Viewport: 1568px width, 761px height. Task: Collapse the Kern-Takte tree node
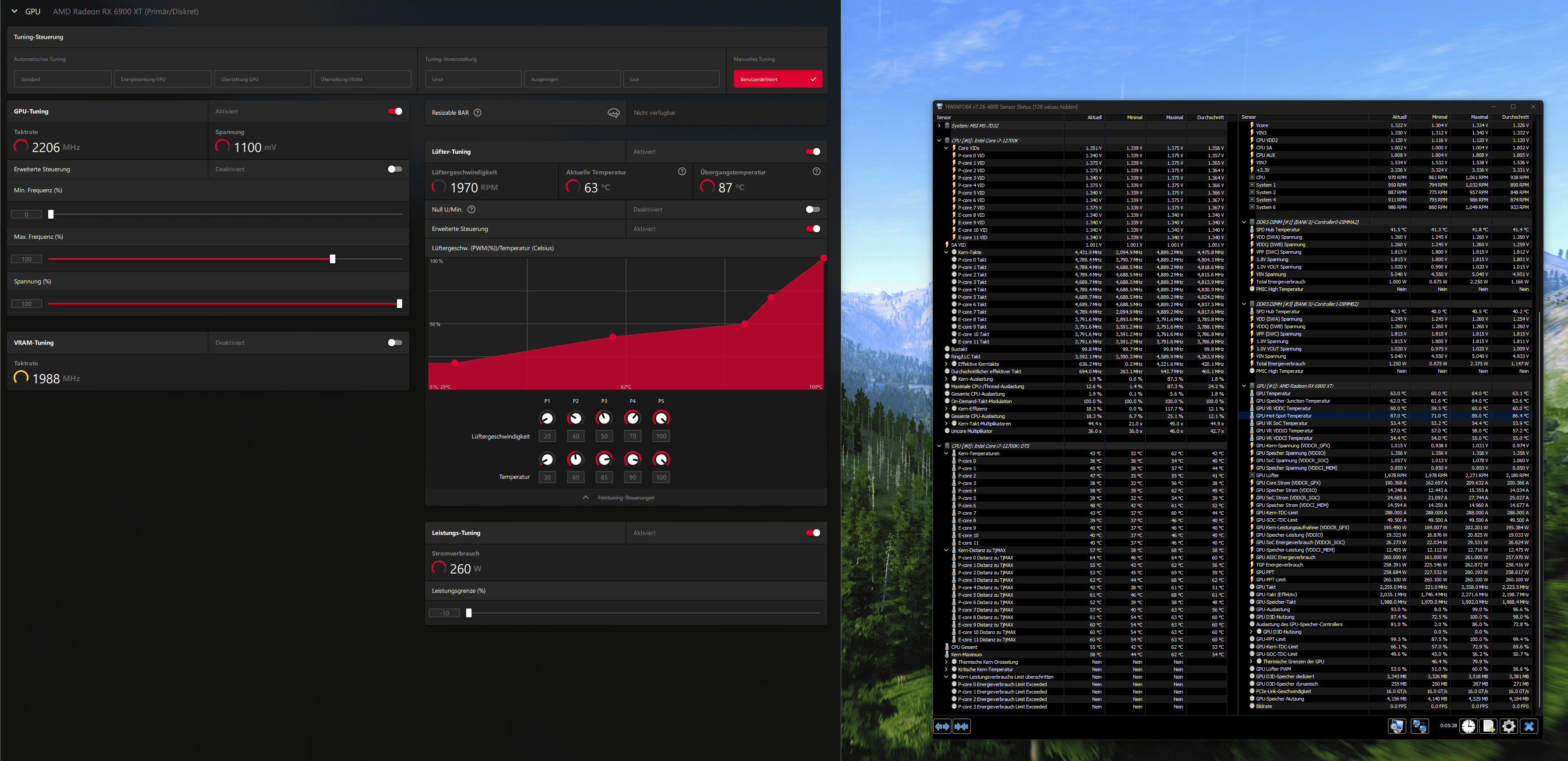coord(946,252)
